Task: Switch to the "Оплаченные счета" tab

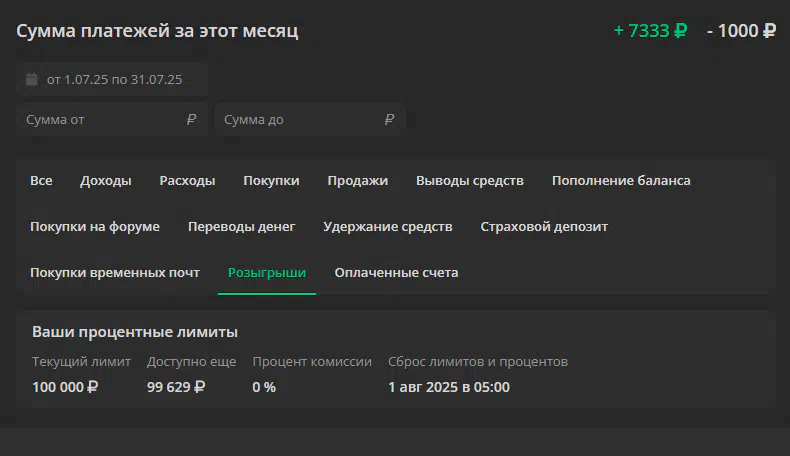Action: pos(397,272)
